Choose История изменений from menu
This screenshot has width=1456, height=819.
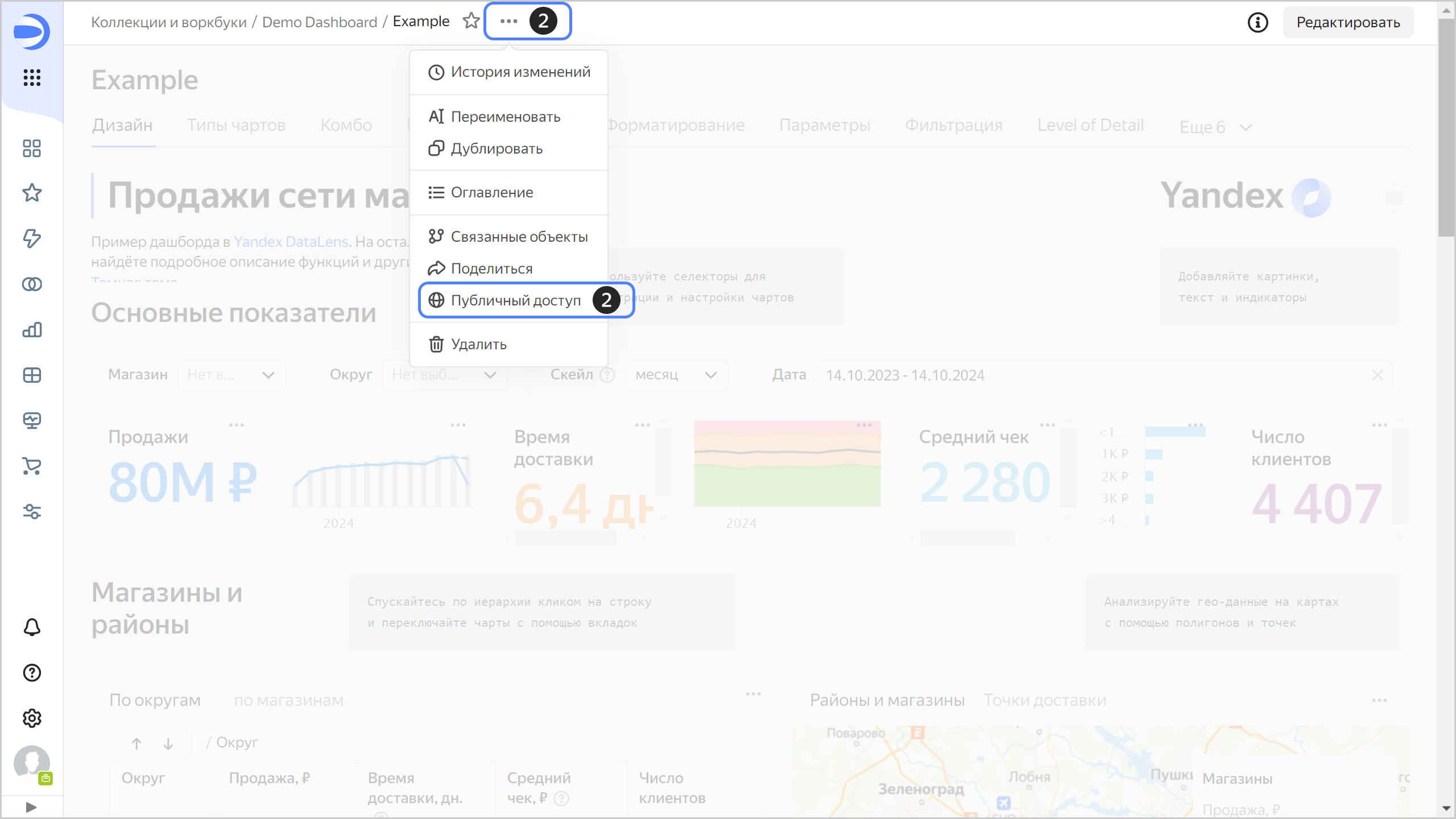point(520,72)
